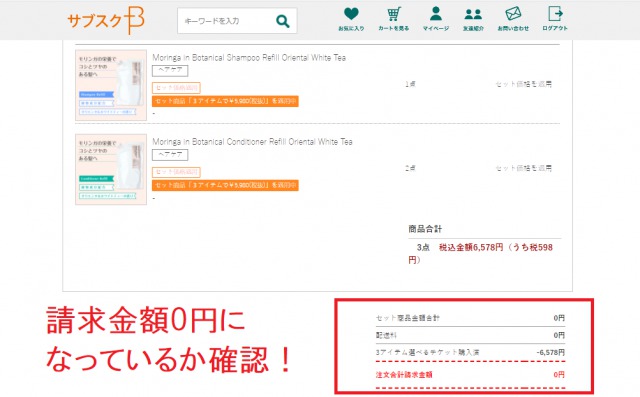Click セット価格適用 badge under Shampoo Refill
Screen dimensions: 640x397
click(x=176, y=88)
